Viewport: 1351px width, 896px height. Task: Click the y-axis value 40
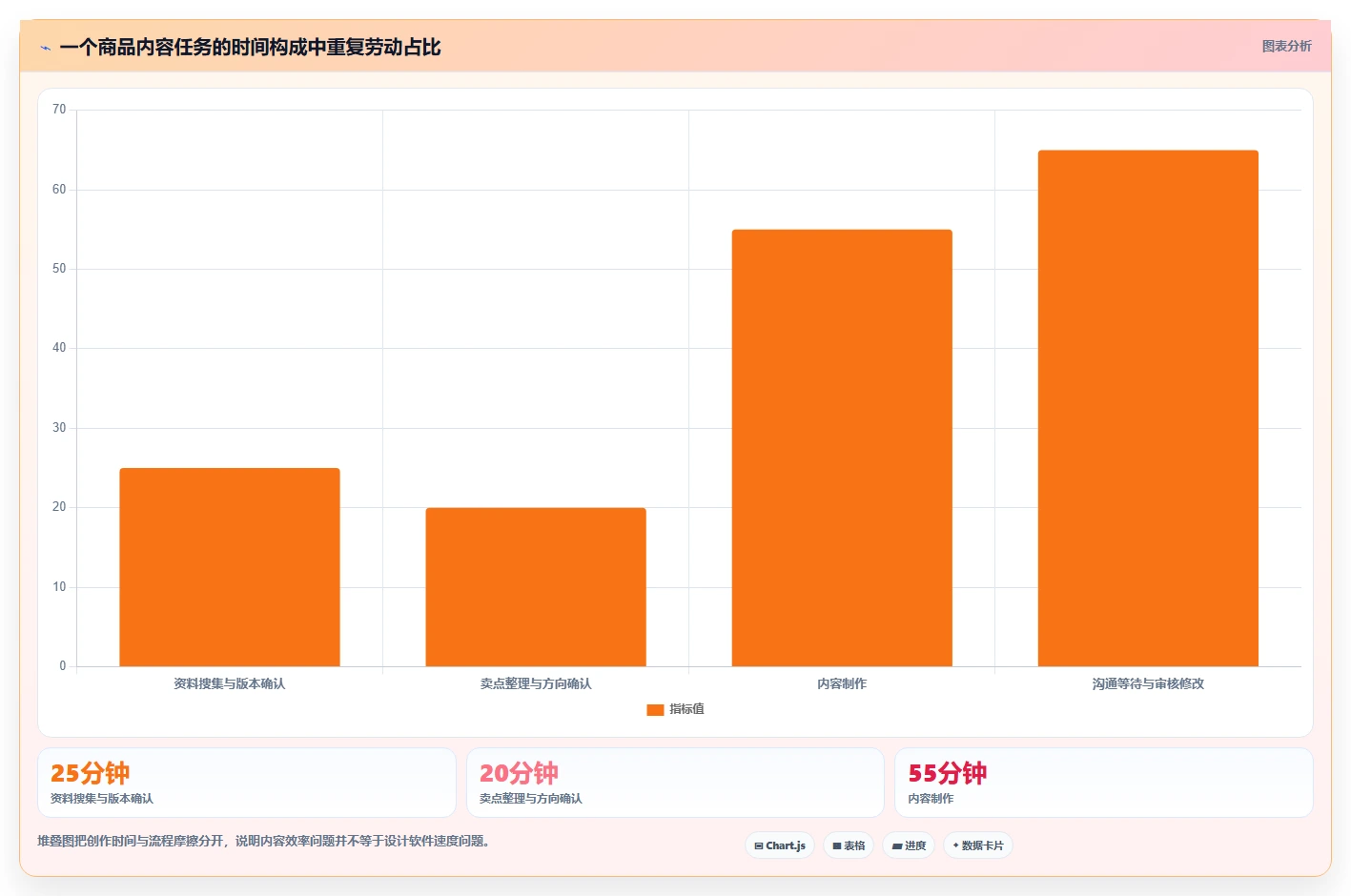59,348
